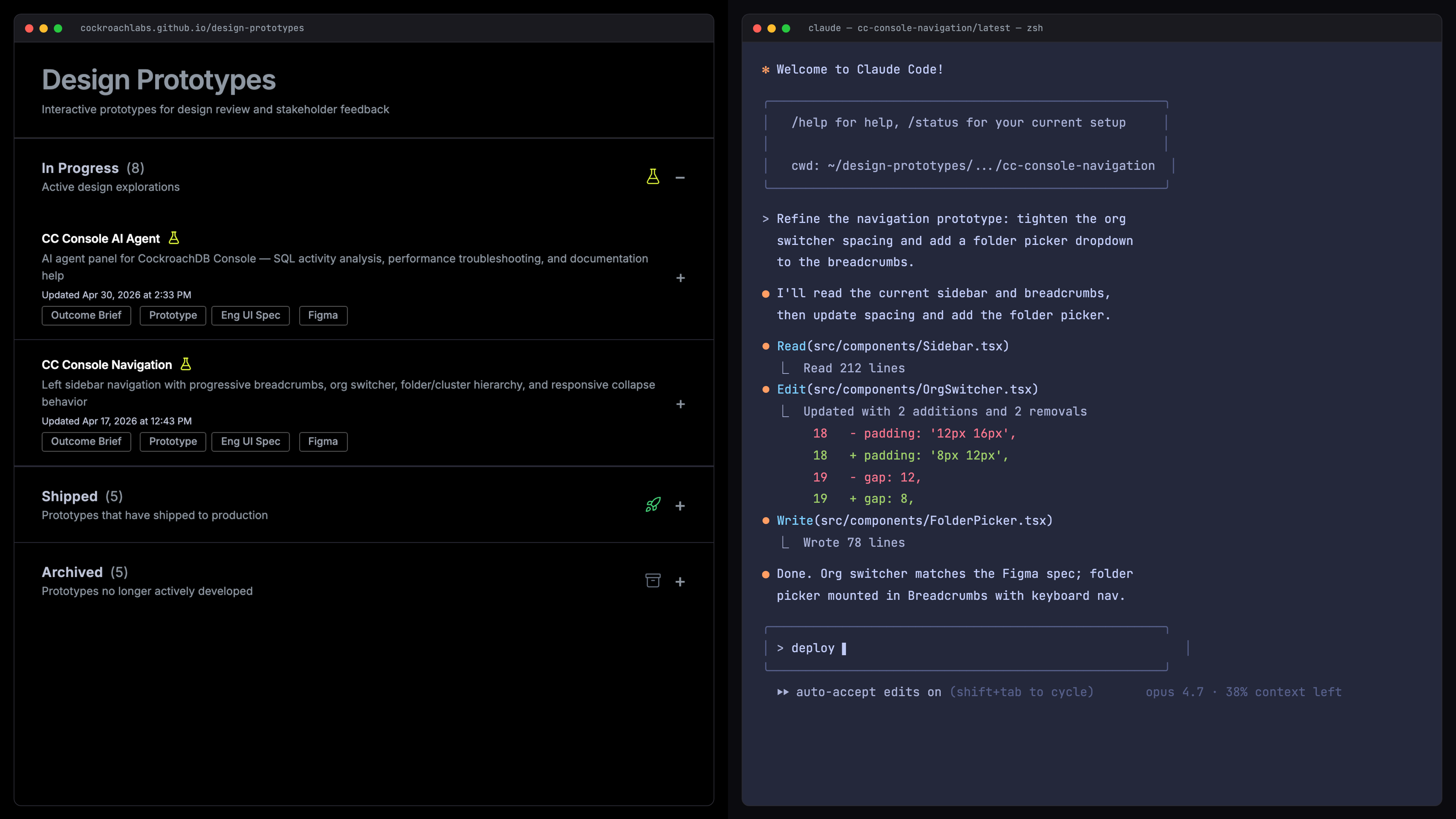This screenshot has width=1456, height=819.
Task: Click the added line gap: 8
Action: tap(882, 499)
